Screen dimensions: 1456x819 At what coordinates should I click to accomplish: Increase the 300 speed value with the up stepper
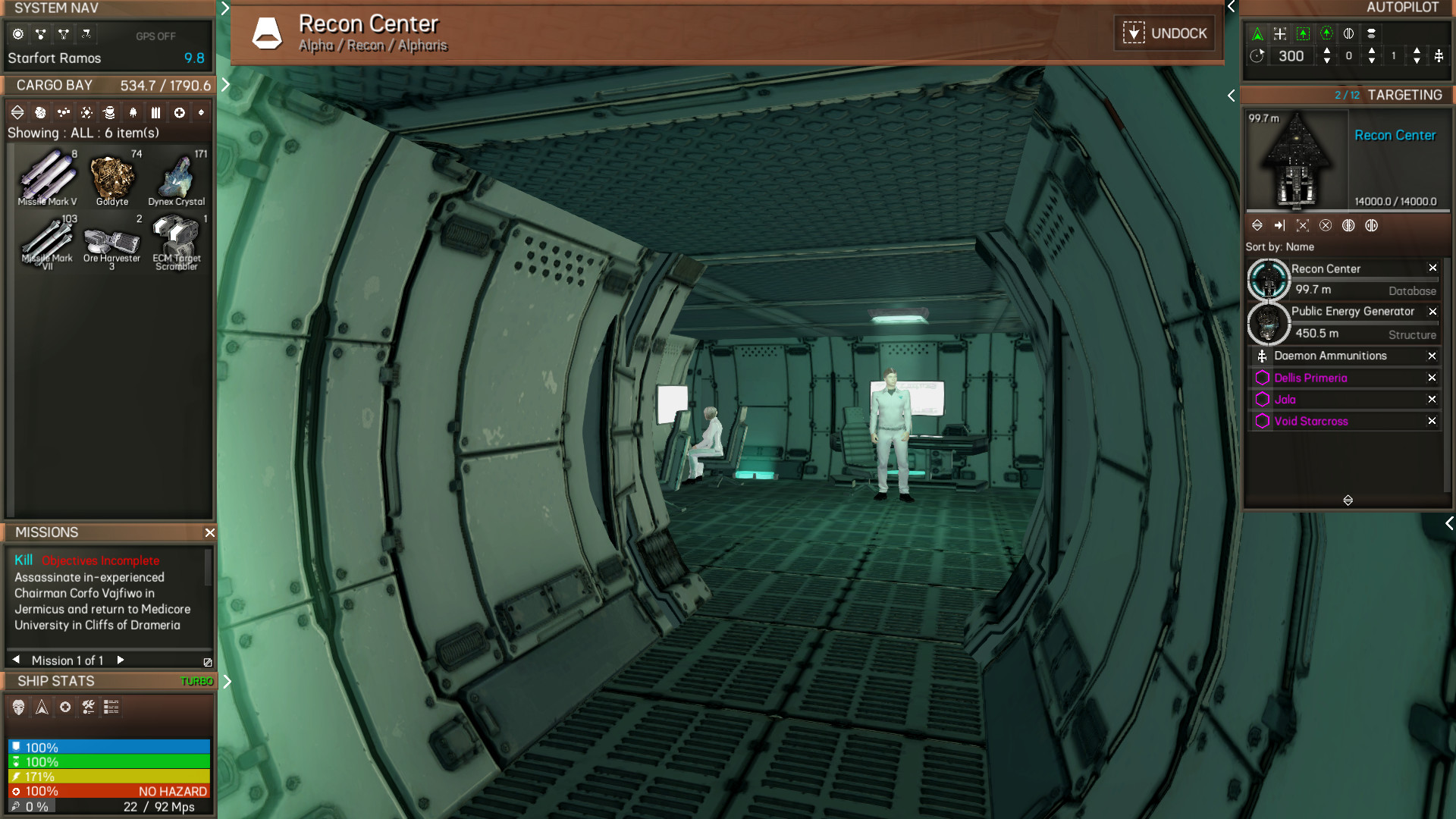pyautogui.click(x=1327, y=51)
